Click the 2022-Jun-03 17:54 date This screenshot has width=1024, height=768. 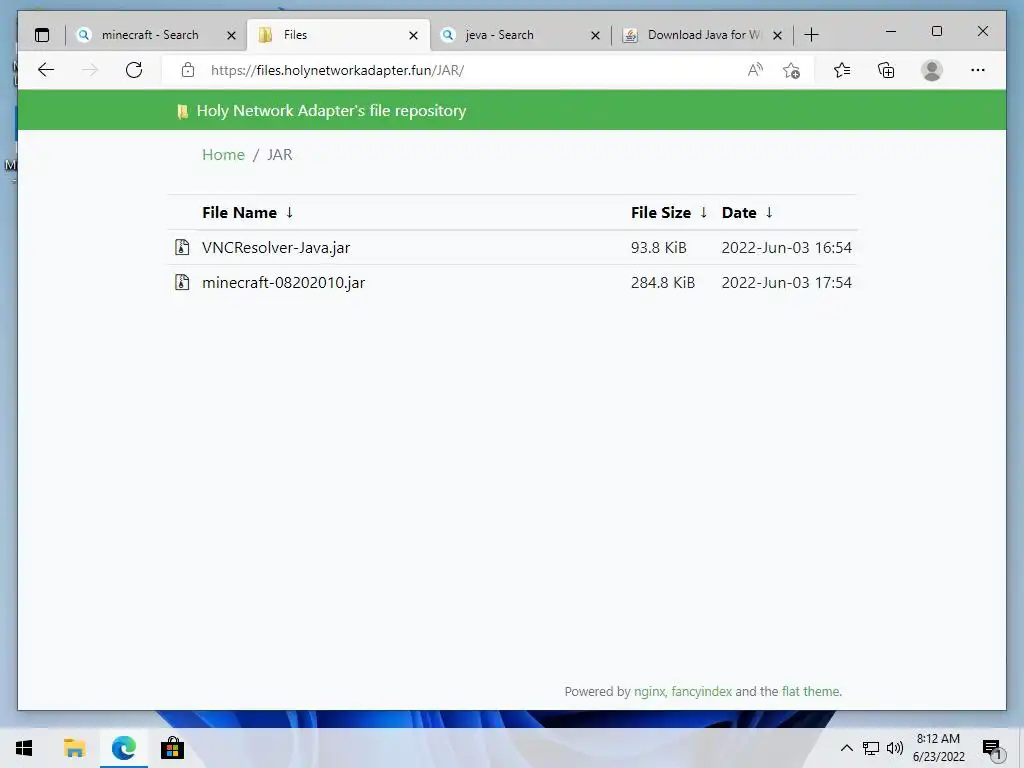786,283
